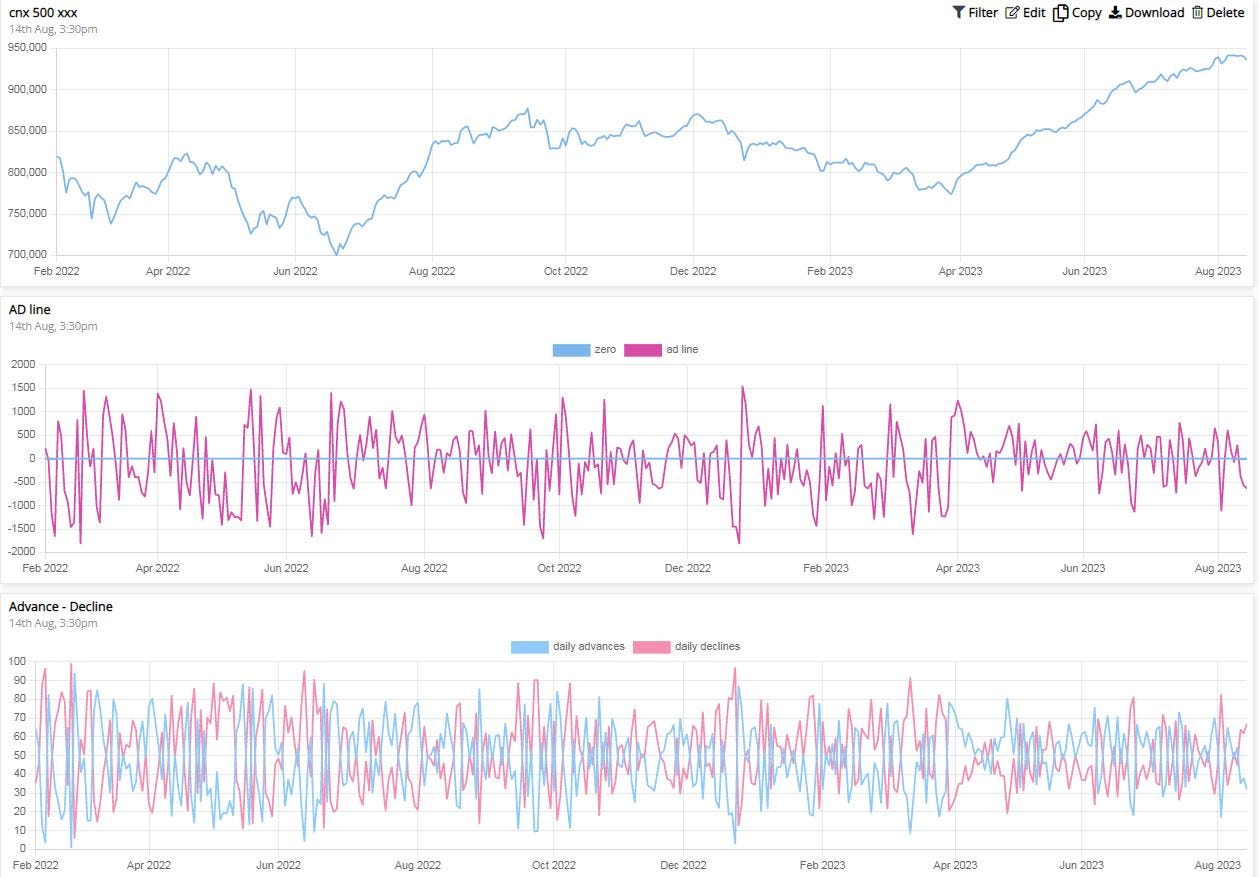Click the 'Advance - Decline' chart title
Screen dimensions: 1259x877
click(x=61, y=607)
